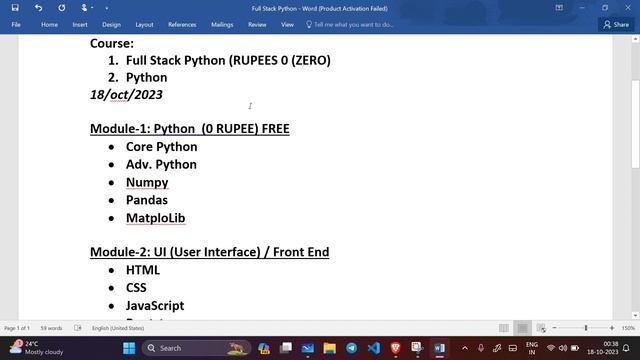Screen dimensions: 640x360
Task: Open File Explorer from taskbar
Action: coord(329,348)
